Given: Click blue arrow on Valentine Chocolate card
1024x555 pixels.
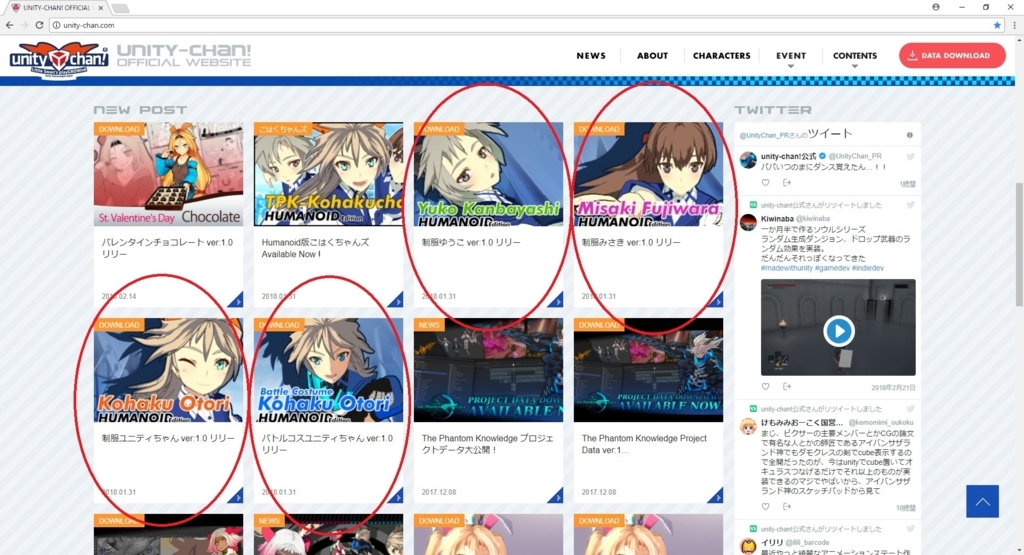Looking at the screenshot, I should coord(236,300).
